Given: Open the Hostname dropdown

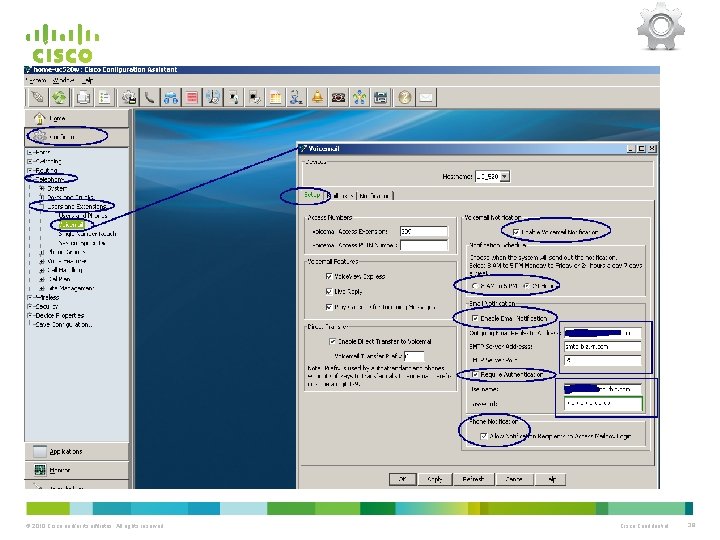Looking at the screenshot, I should [505, 176].
